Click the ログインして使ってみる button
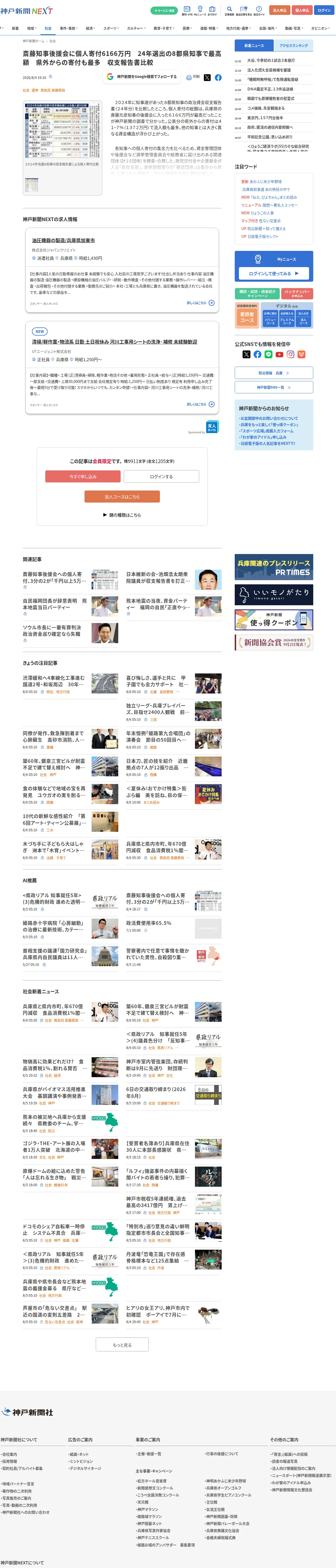The image size is (336, 1568). pos(274,273)
